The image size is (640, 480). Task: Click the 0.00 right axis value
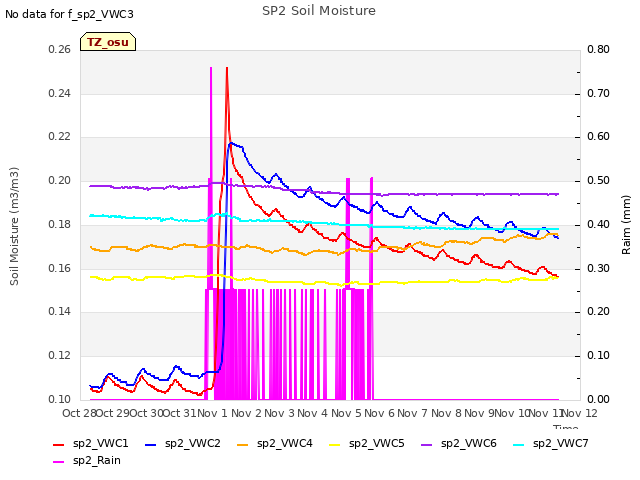(x=598, y=399)
